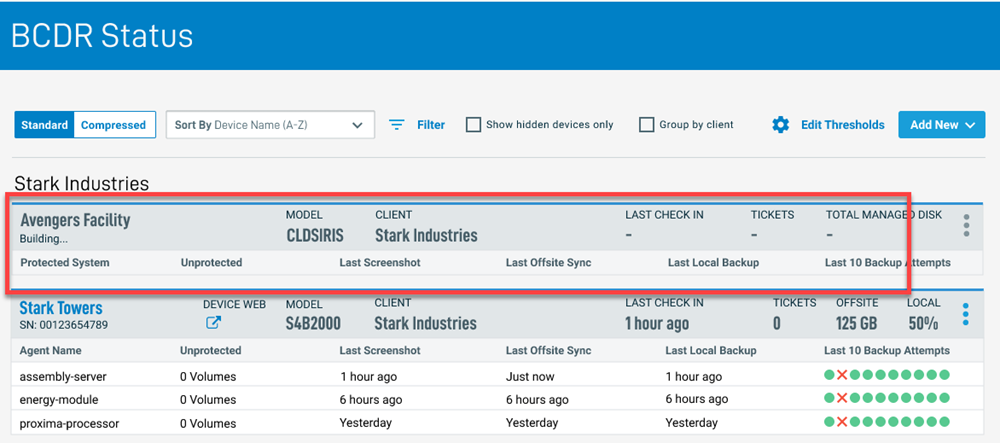
Task: Click first green backup dot for assembly-server
Action: [x=829, y=376]
